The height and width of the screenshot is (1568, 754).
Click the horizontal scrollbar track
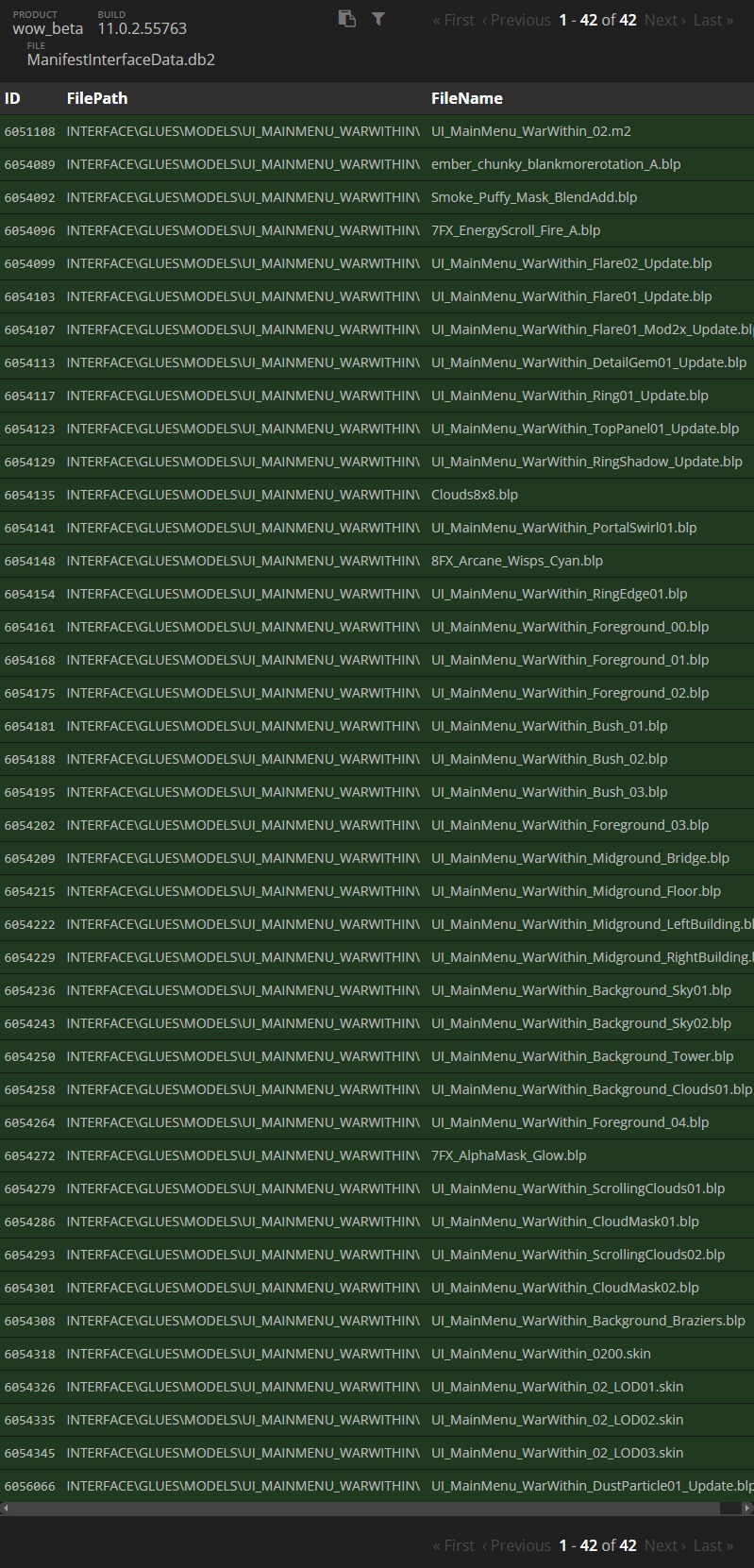point(377,1508)
